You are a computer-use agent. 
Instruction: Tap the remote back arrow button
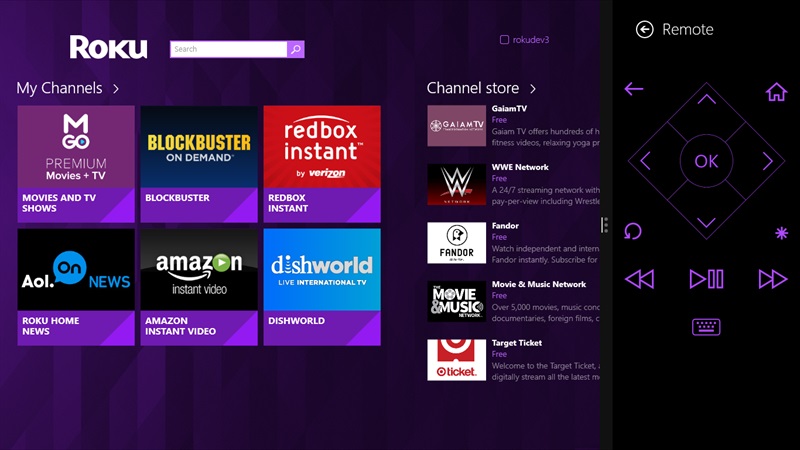pyautogui.click(x=634, y=89)
